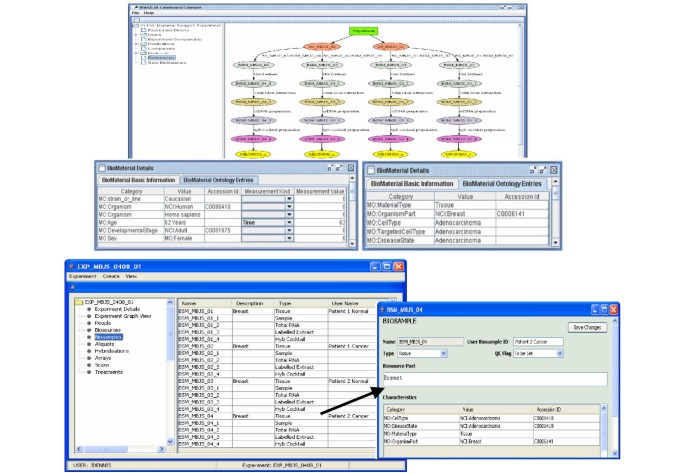Click the toolbar icon in the Command Console window
This screenshot has width=685, height=473.
pyautogui.click(x=137, y=20)
